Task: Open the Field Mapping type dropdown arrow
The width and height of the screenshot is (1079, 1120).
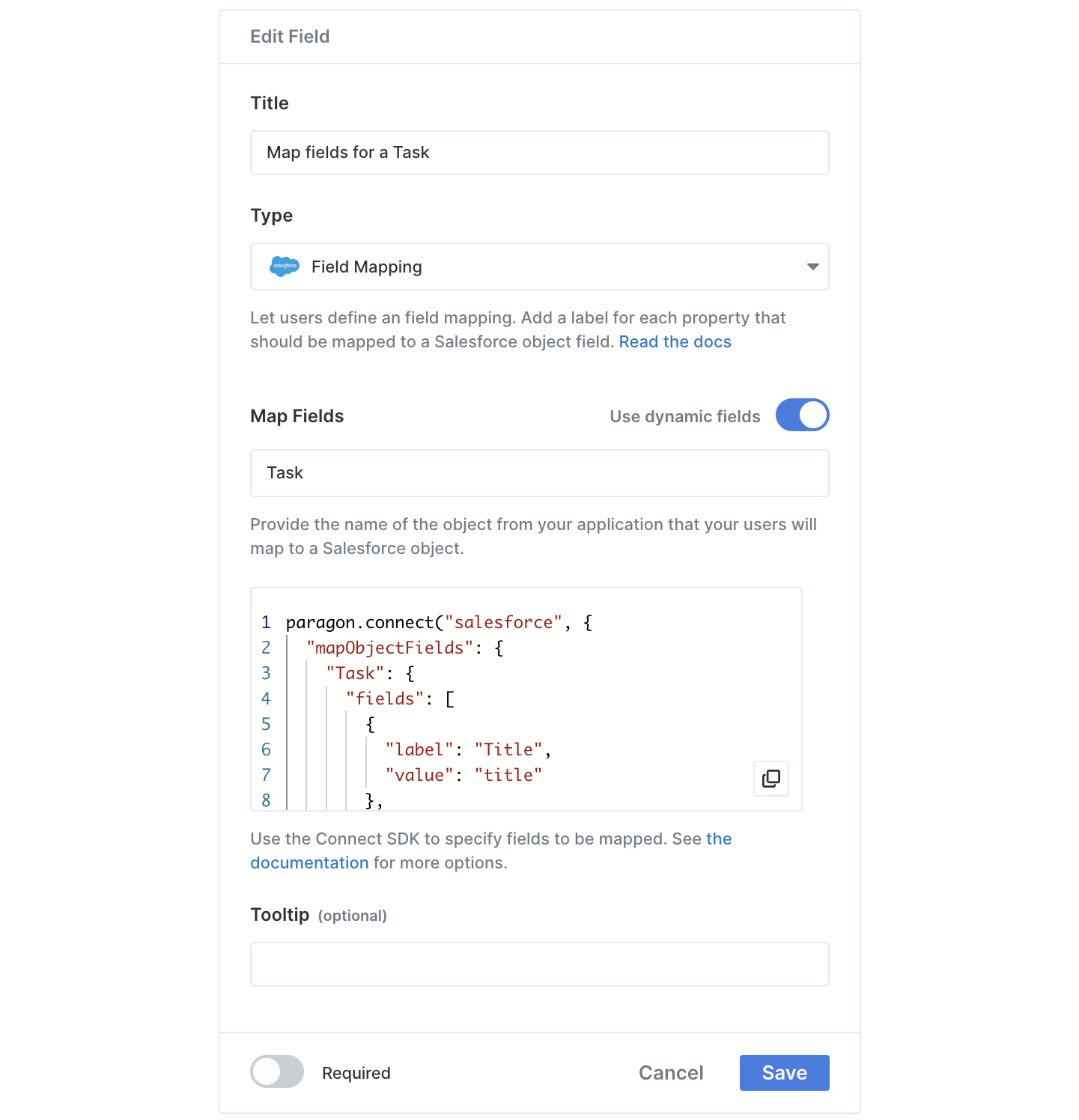Action: click(812, 267)
